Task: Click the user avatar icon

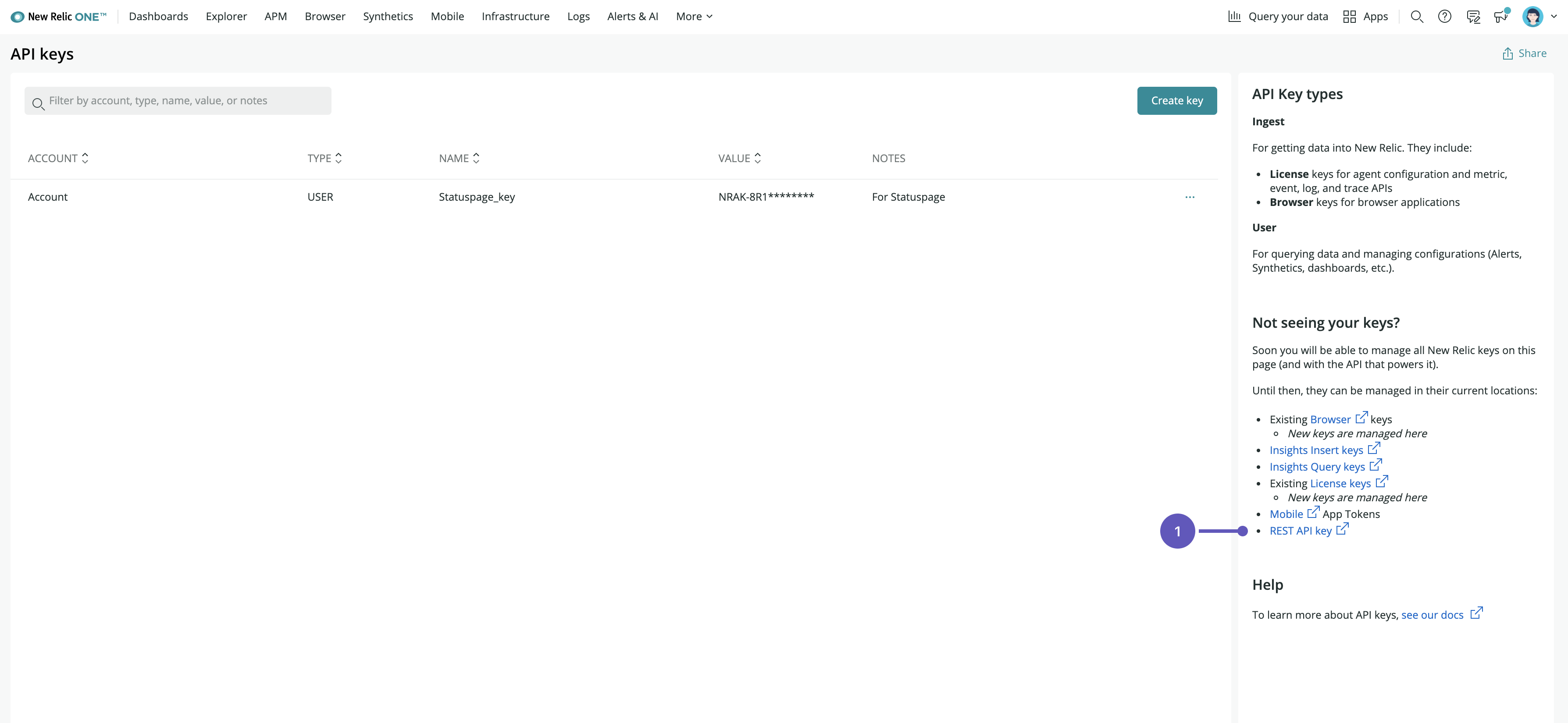Action: point(1532,16)
